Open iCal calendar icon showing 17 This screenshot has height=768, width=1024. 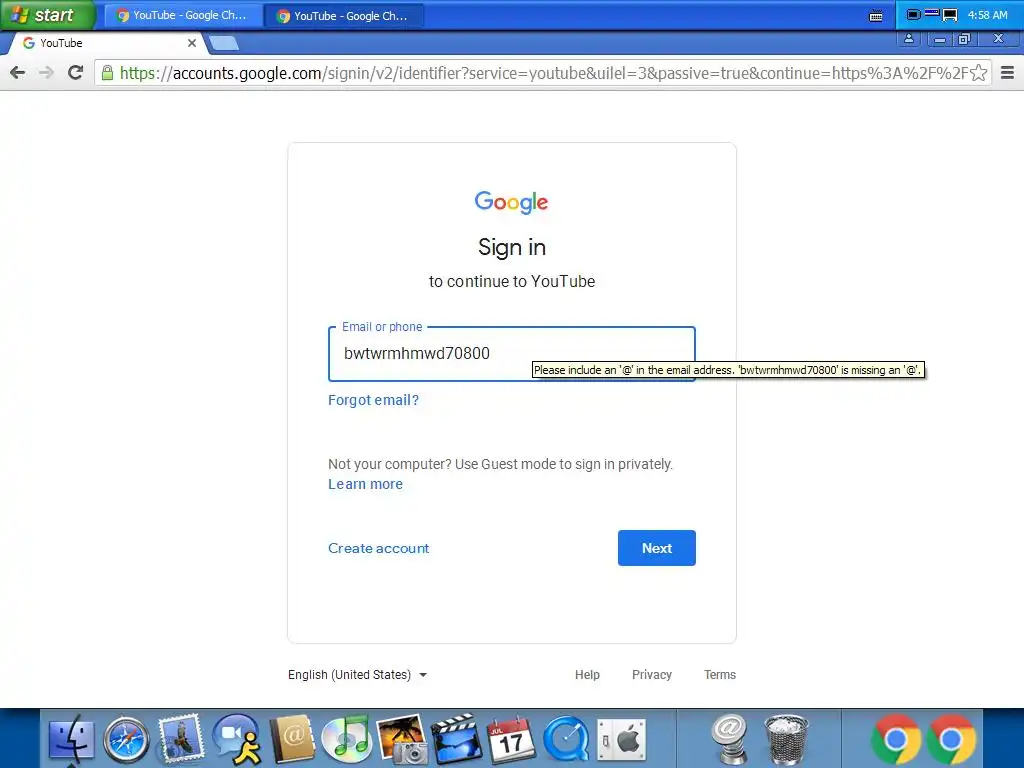[511, 739]
